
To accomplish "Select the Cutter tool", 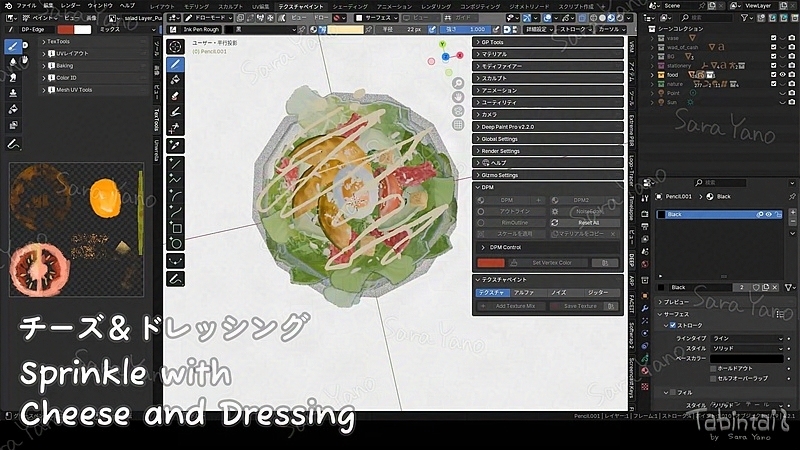I will (x=176, y=127).
